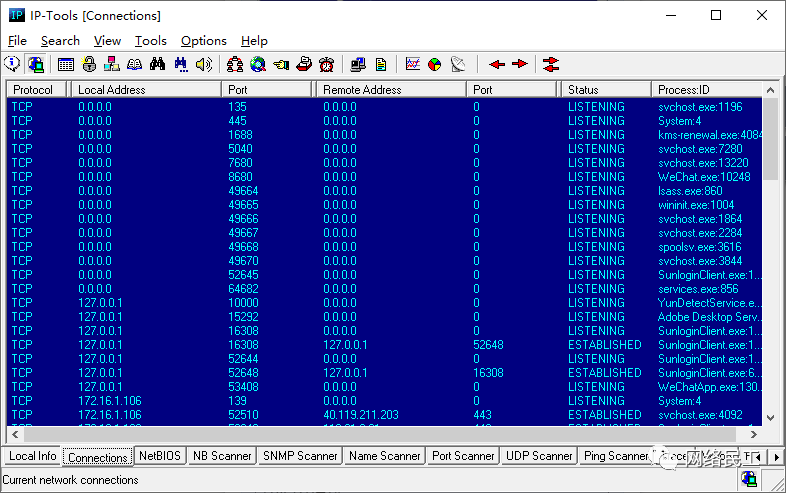Click the horizontal scrollbar right arrow
Image resolution: width=786 pixels, height=493 pixels.
coord(753,434)
